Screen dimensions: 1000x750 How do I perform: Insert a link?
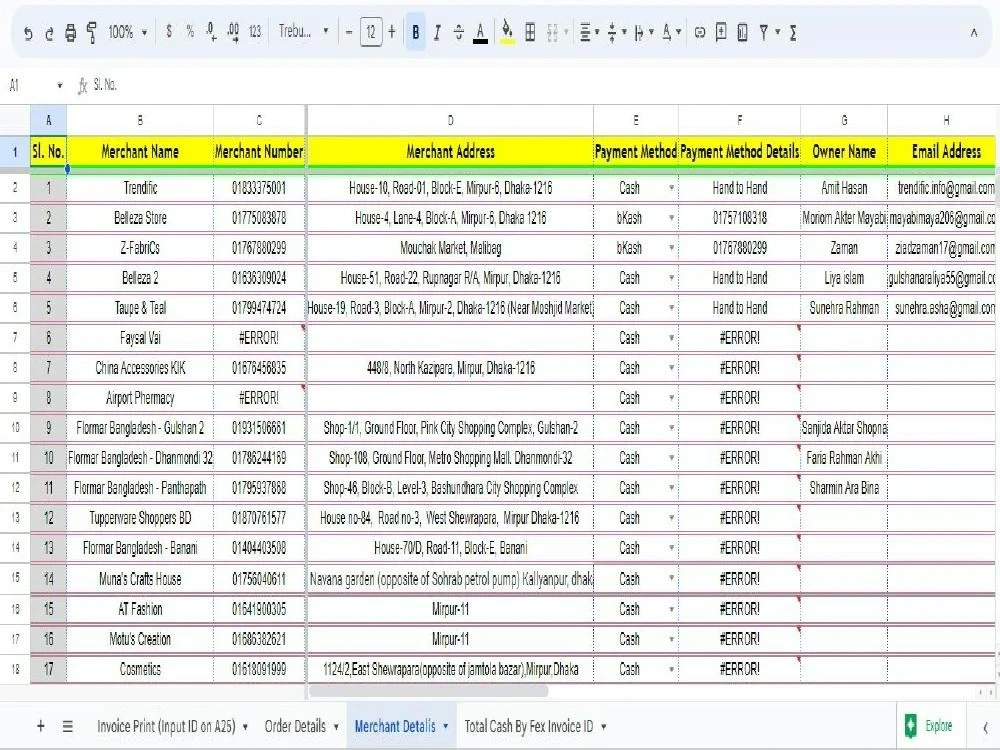[700, 32]
